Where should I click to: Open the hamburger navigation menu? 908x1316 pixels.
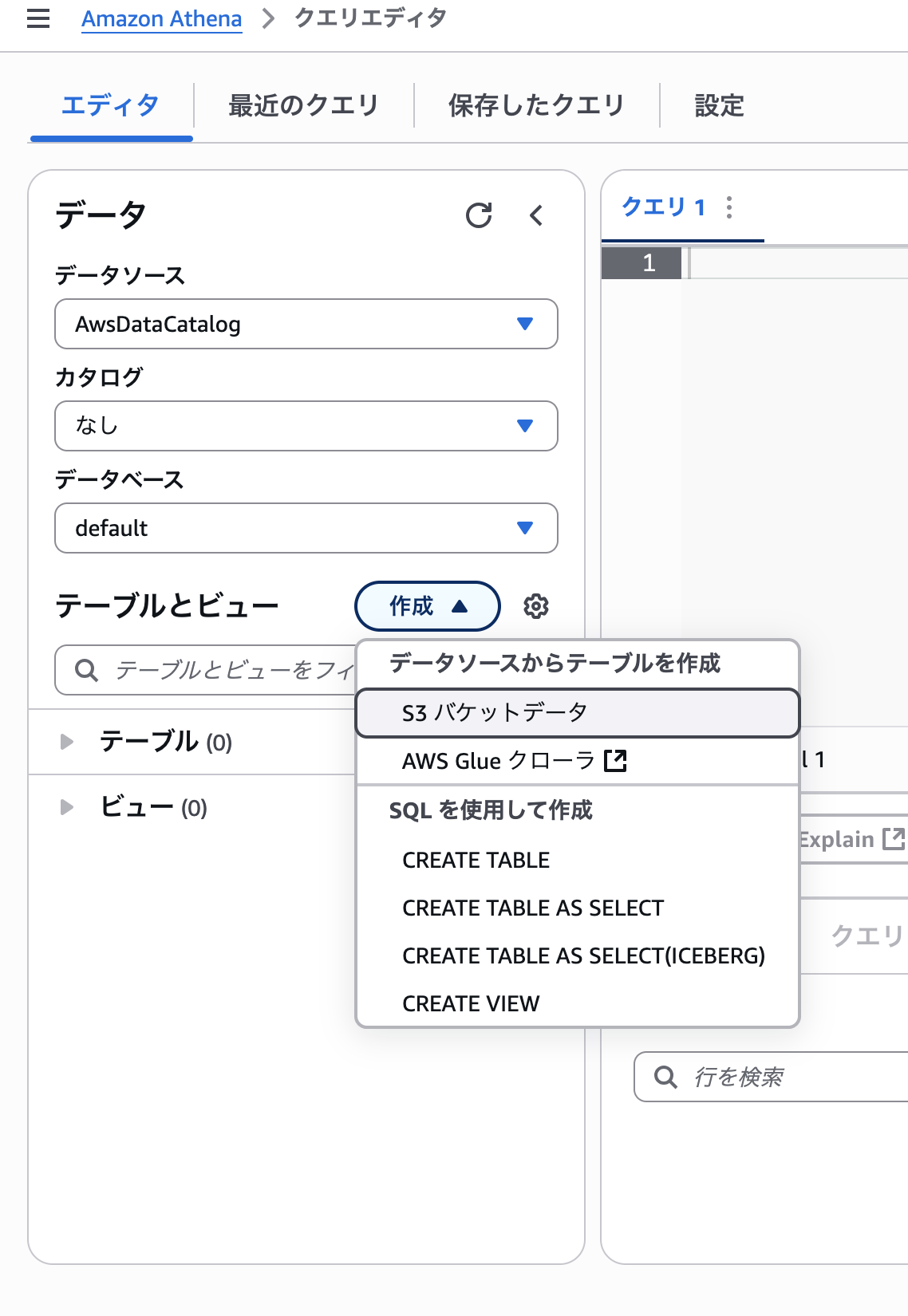(38, 18)
